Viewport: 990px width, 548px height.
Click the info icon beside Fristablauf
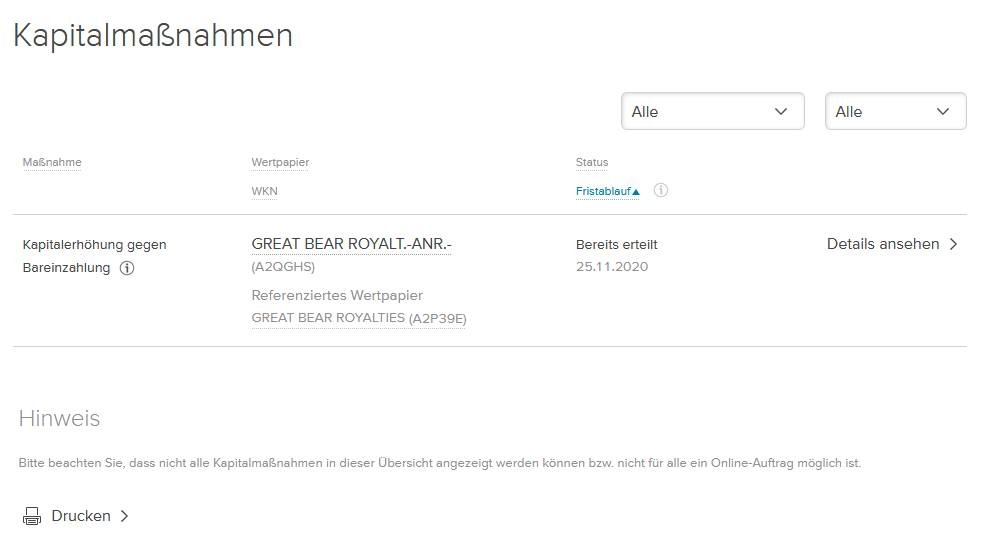click(x=660, y=190)
